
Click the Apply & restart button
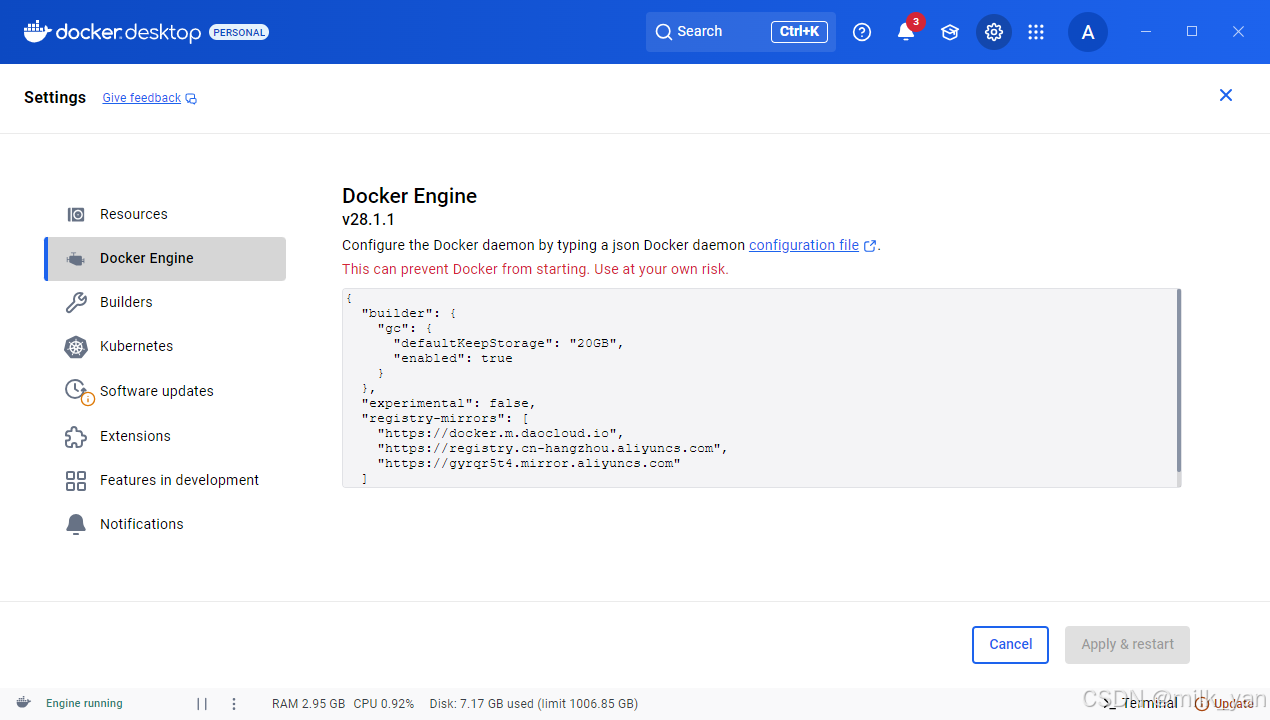1128,645
